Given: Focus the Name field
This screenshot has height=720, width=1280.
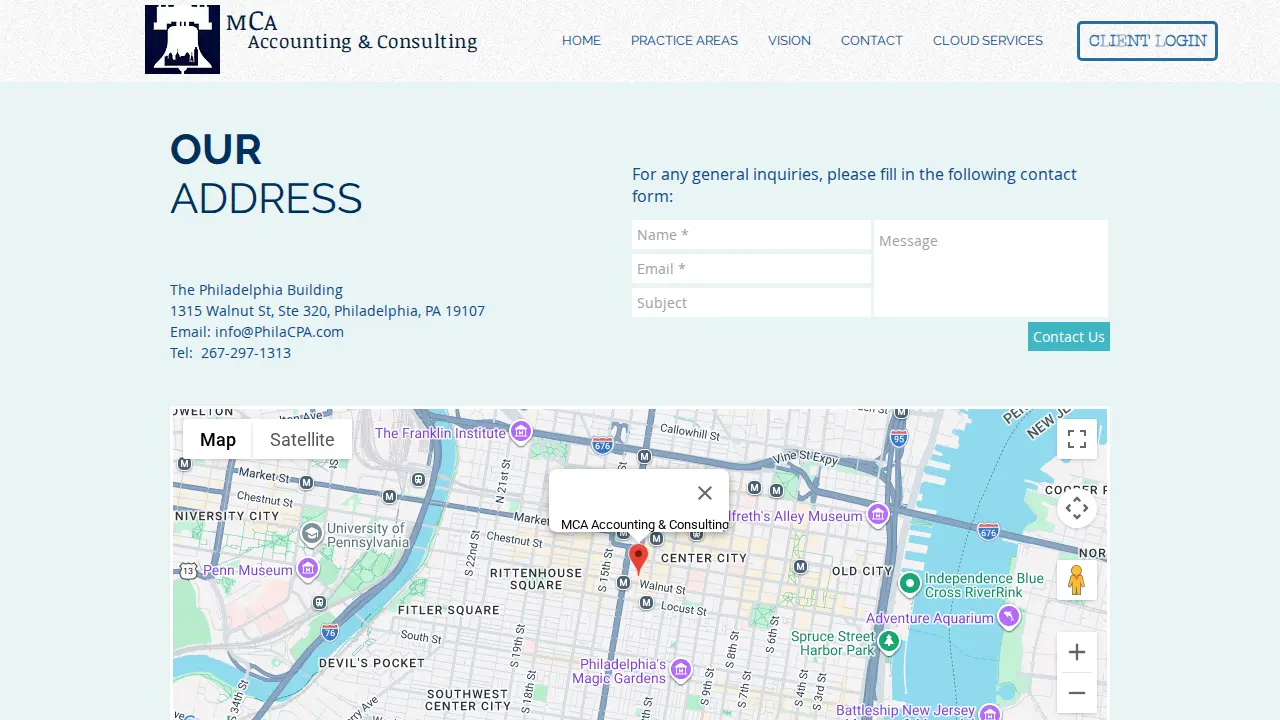Looking at the screenshot, I should (751, 235).
